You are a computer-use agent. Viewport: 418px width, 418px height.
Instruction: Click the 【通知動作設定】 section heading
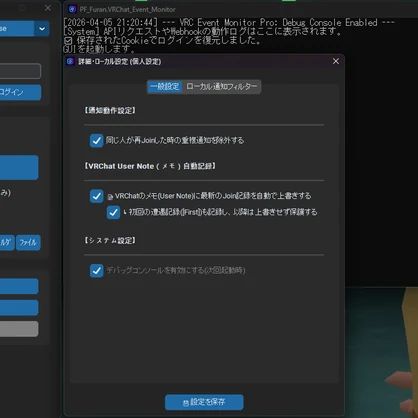tap(110, 110)
